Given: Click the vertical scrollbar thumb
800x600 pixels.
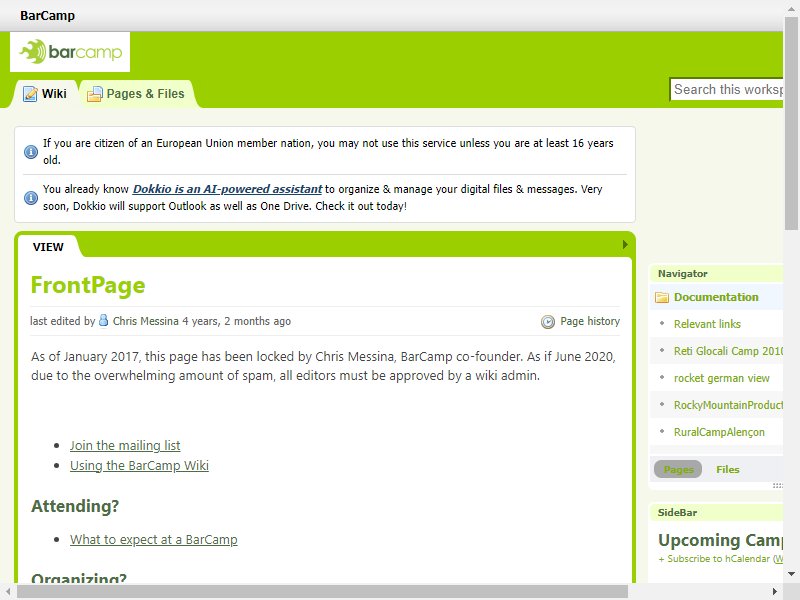Looking at the screenshot, I should [x=791, y=123].
